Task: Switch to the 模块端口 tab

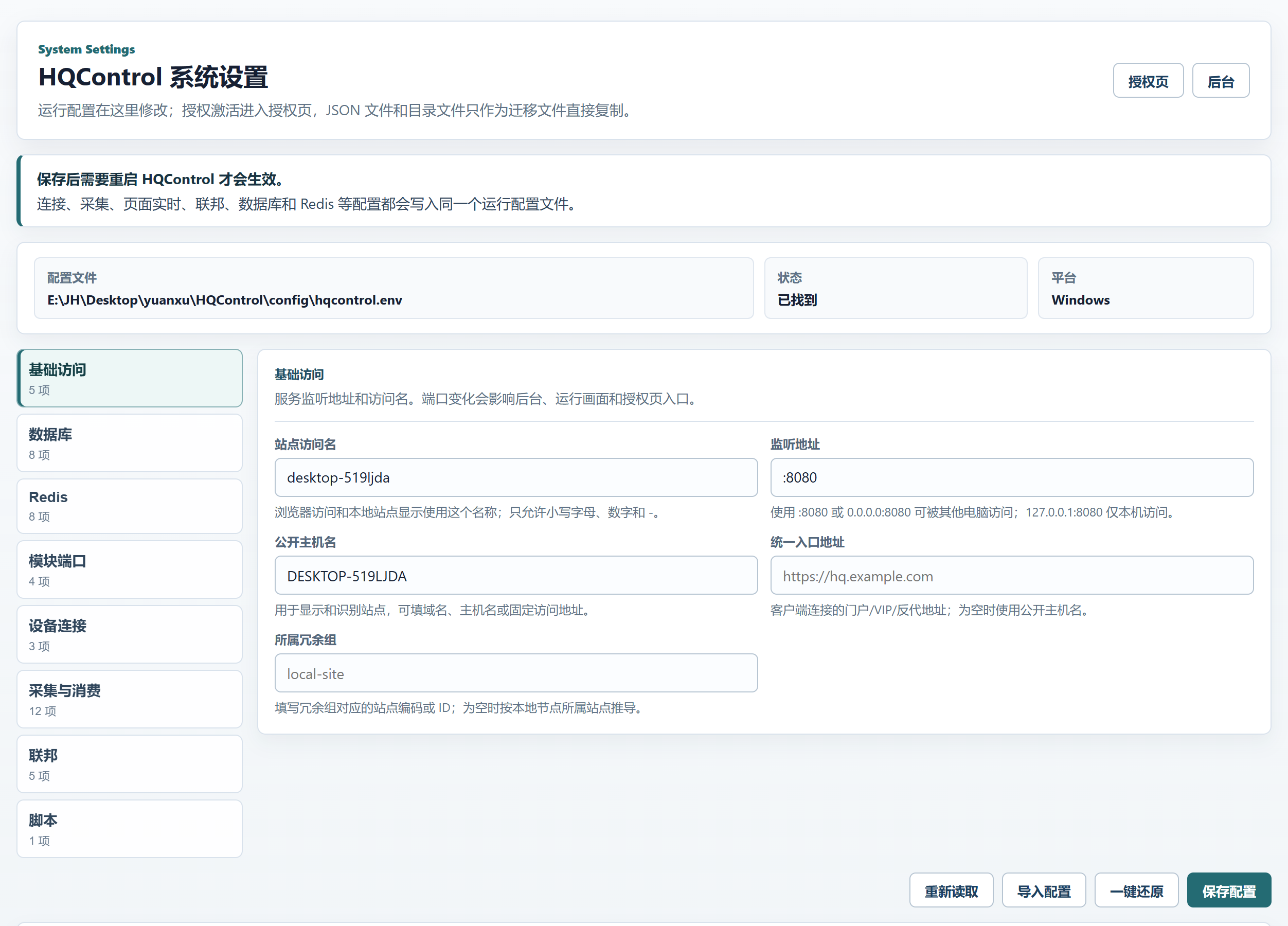Action: click(x=130, y=570)
